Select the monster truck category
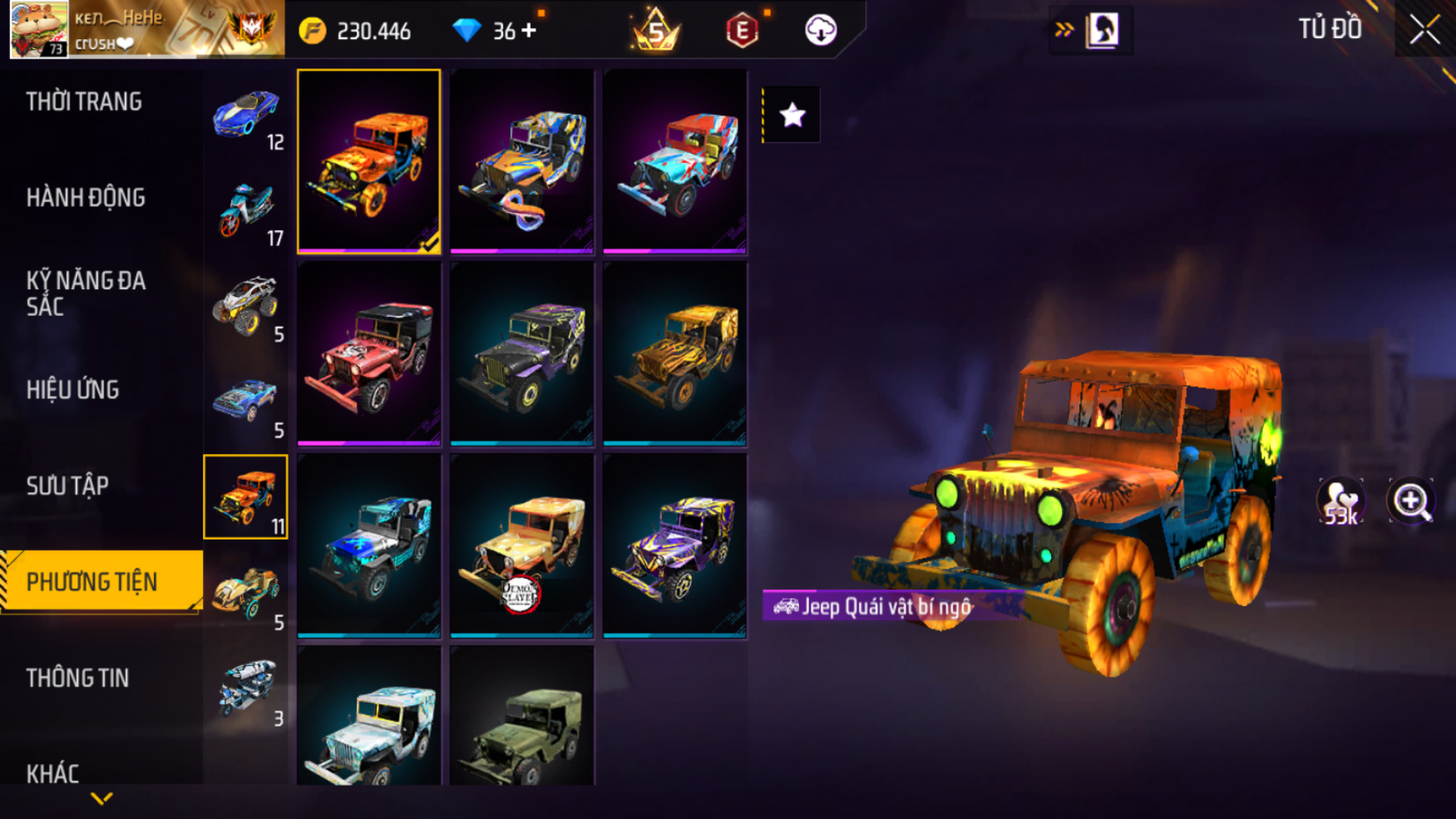This screenshot has height=819, width=1456. point(245,306)
